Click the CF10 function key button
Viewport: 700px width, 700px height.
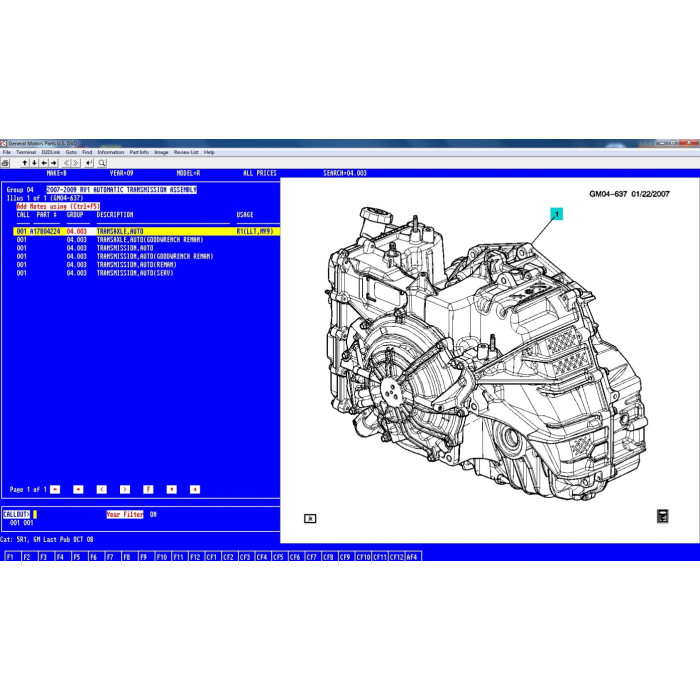tap(364, 556)
